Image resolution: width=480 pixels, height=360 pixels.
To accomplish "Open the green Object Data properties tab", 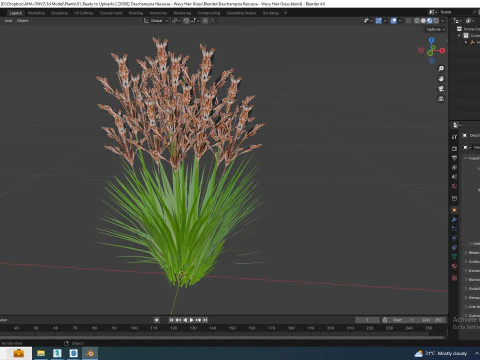I will (454, 257).
